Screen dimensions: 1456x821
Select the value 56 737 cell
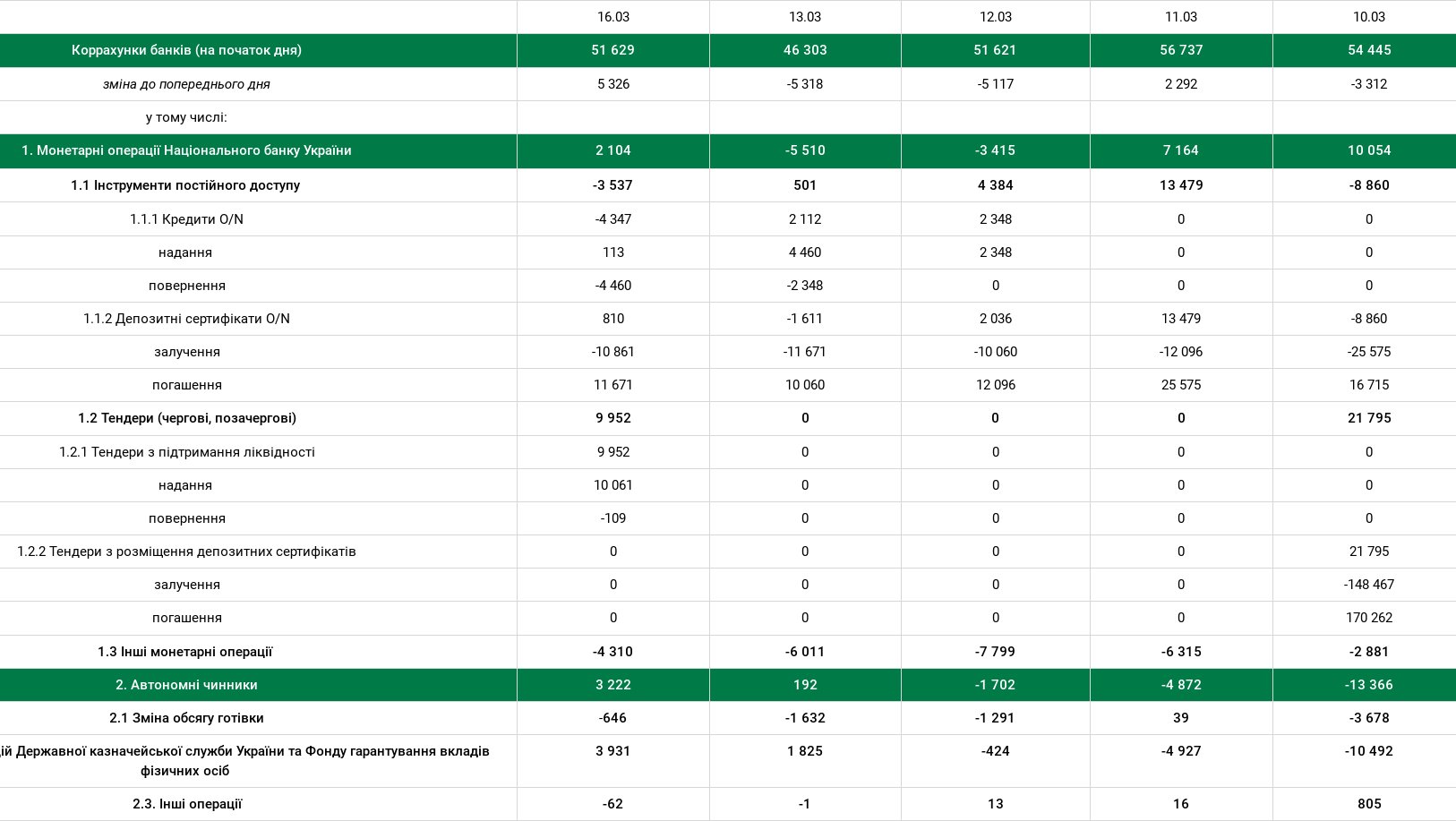pos(1181,50)
